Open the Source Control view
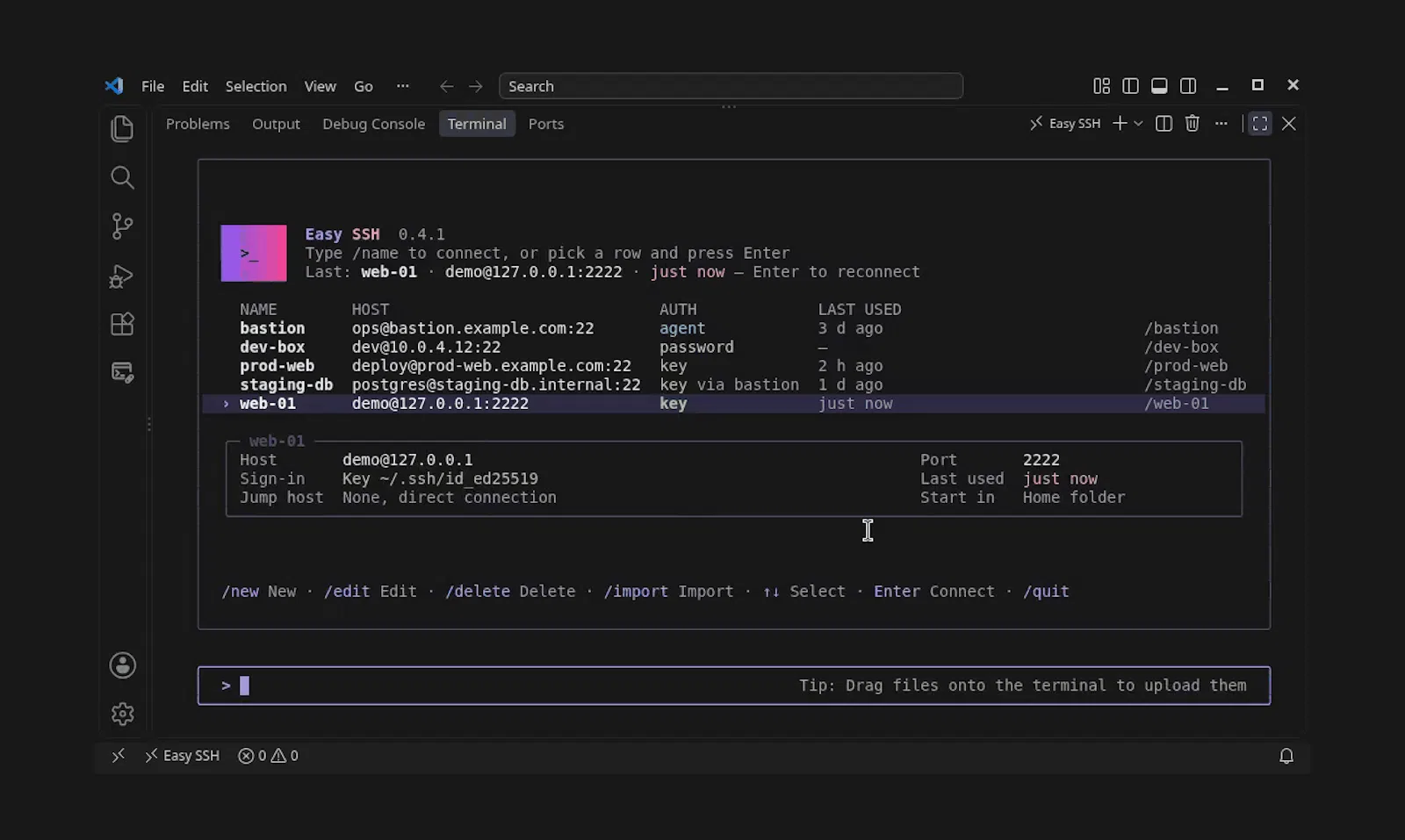Screen dimensions: 1405x840 pyautogui.click(x=122, y=226)
